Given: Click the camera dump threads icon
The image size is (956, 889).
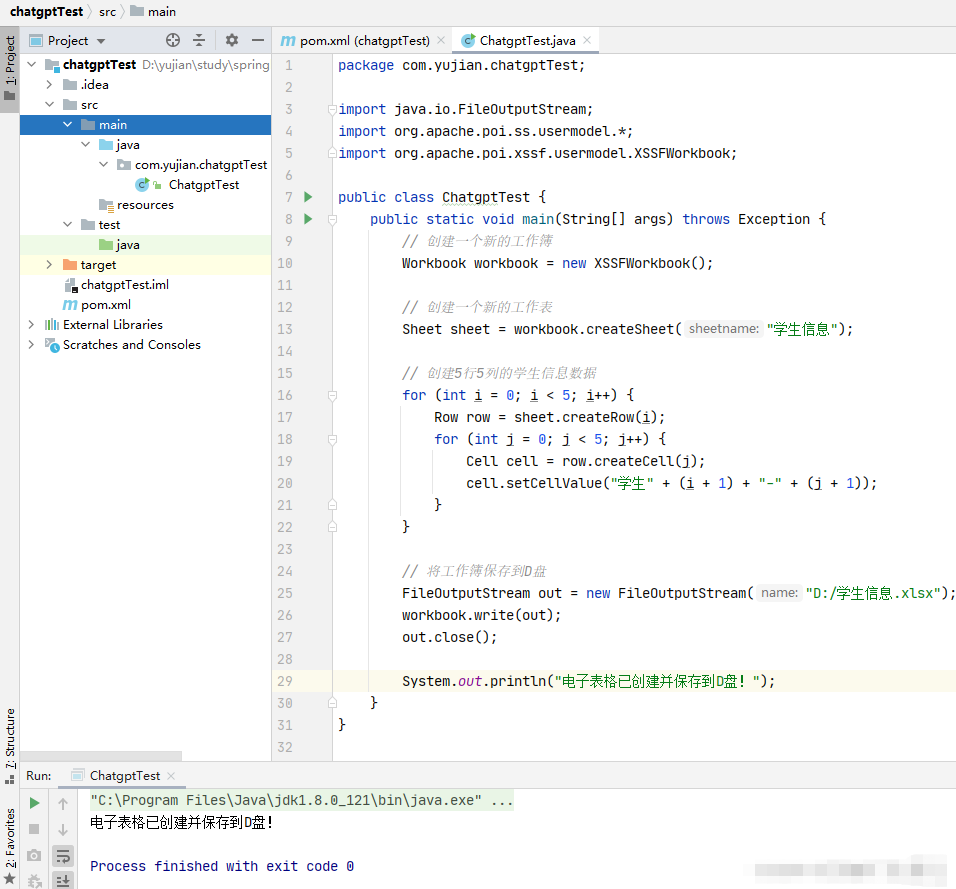Looking at the screenshot, I should (35, 856).
